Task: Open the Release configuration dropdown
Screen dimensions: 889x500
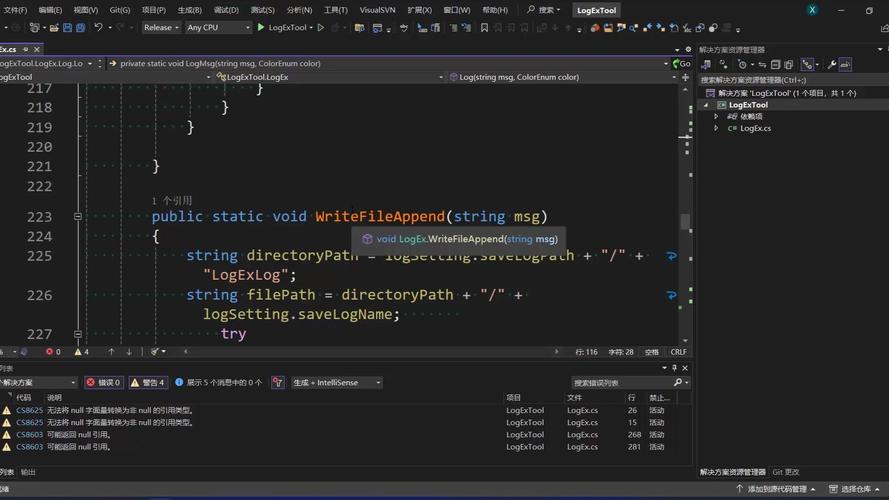Action: pyautogui.click(x=161, y=27)
